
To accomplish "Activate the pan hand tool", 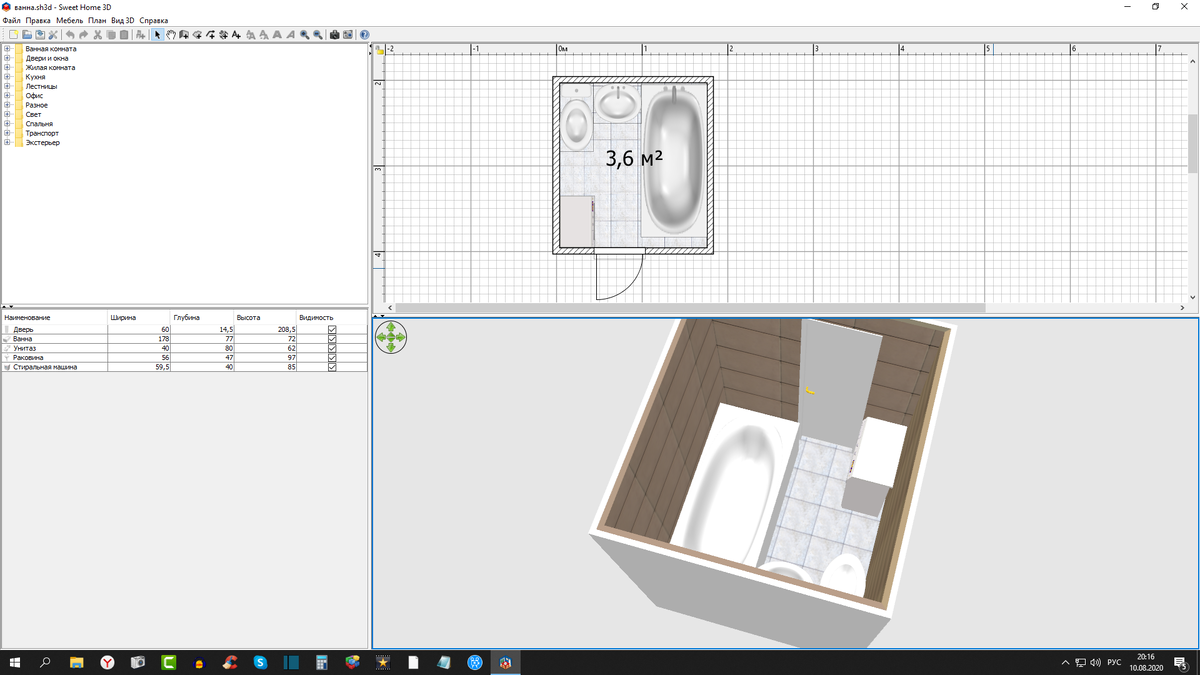I will [171, 35].
